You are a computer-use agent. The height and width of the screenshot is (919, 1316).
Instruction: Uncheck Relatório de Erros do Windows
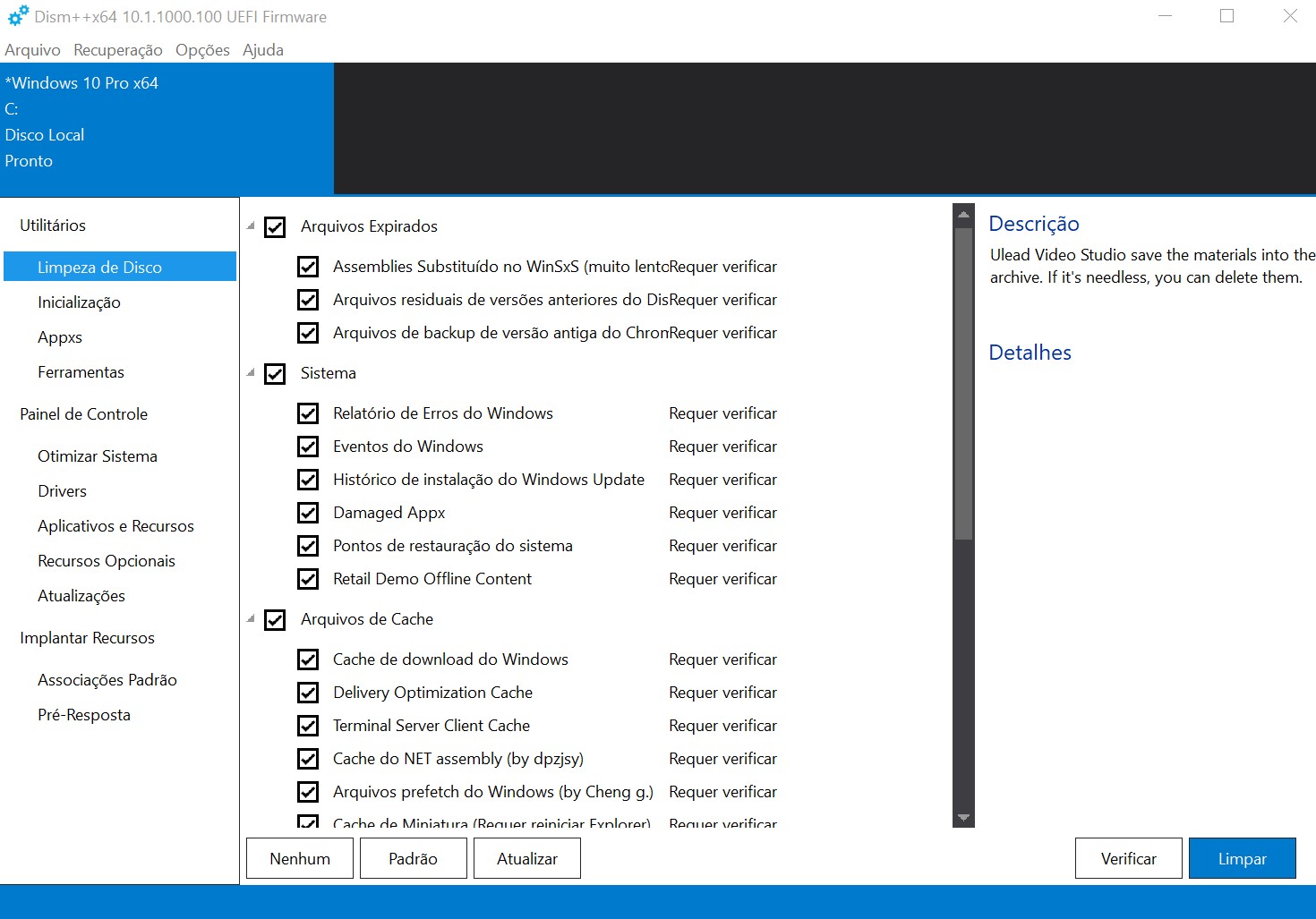(308, 413)
